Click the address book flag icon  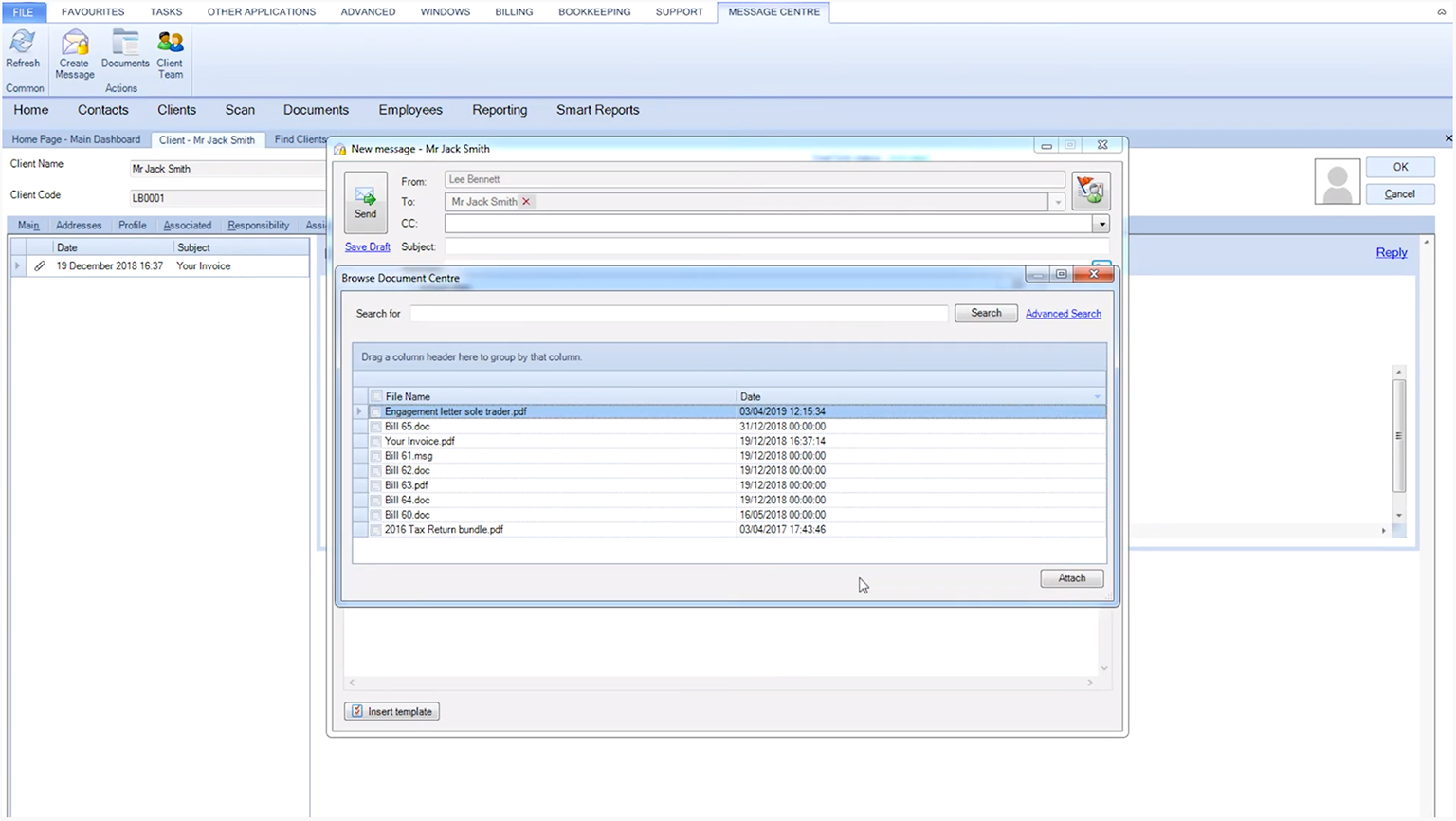coord(1090,191)
